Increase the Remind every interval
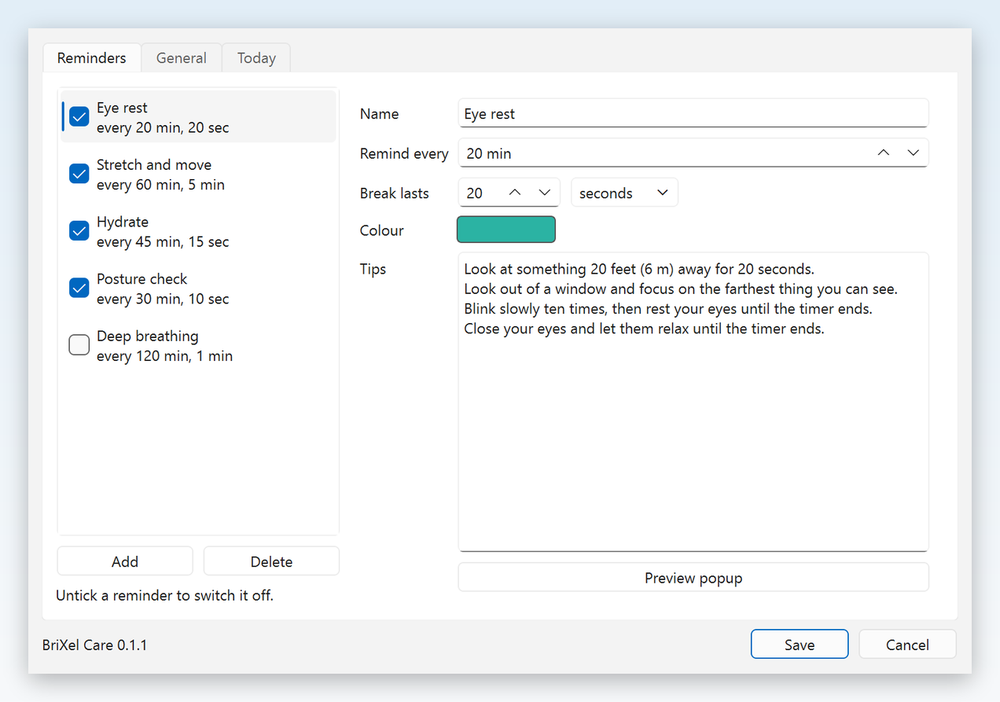The height and width of the screenshot is (702, 1000). tap(883, 153)
